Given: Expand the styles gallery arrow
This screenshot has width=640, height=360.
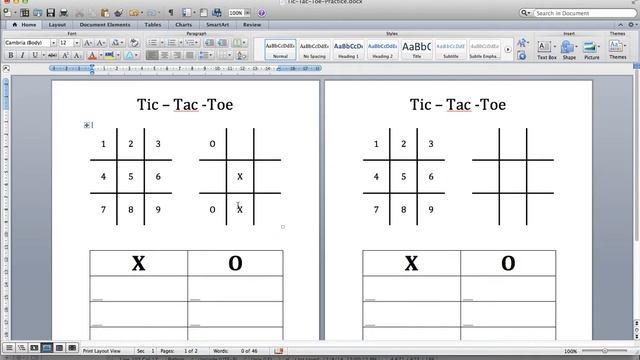Looking at the screenshot, I should point(508,50).
